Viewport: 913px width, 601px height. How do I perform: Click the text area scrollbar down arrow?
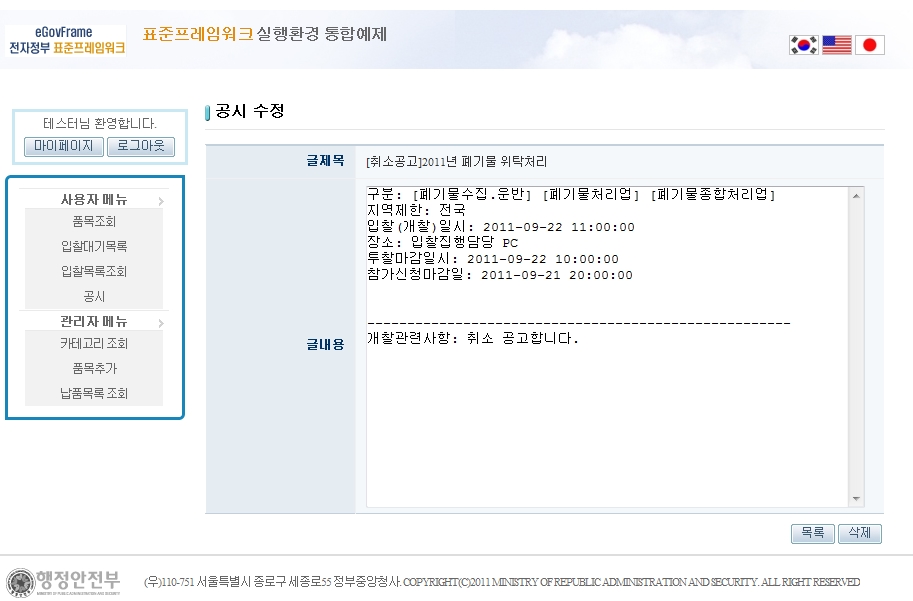(x=856, y=499)
